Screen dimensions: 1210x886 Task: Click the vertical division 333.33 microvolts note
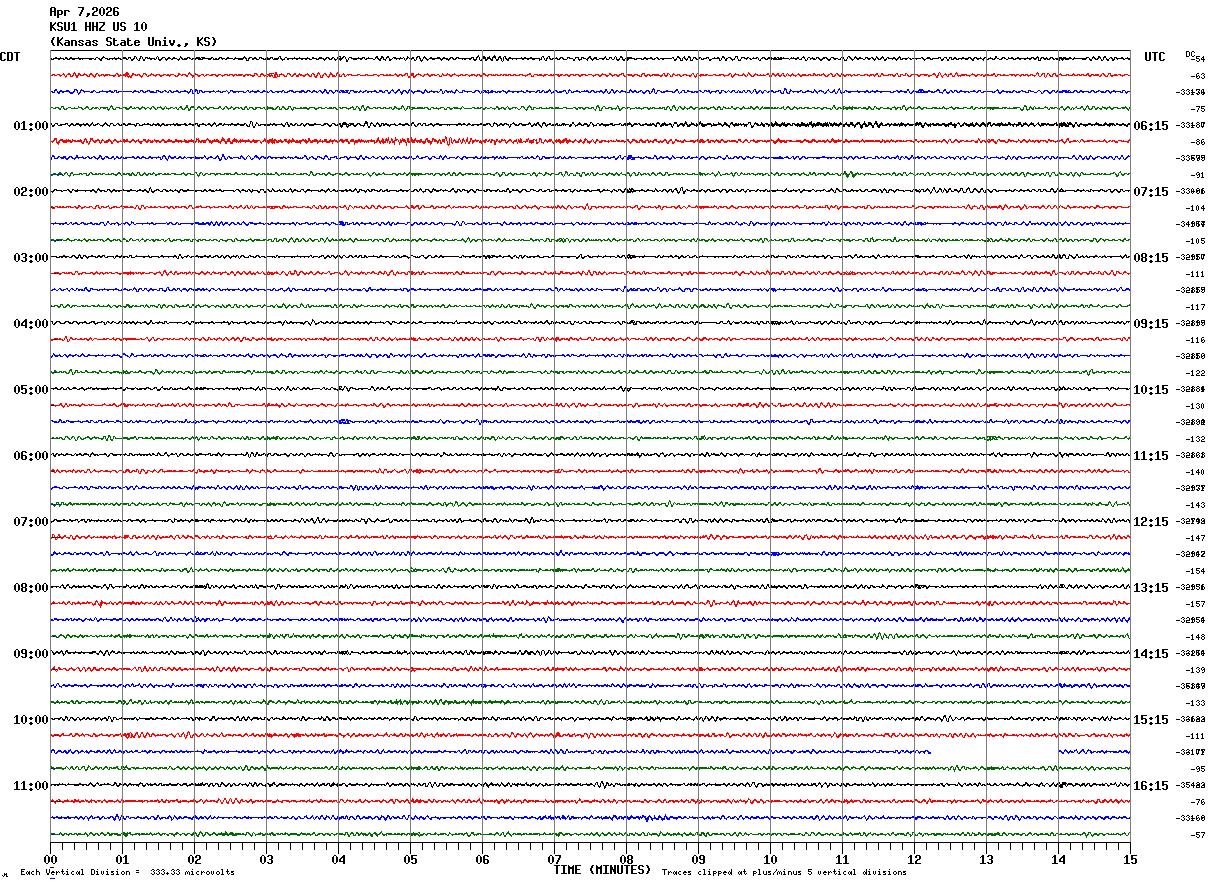[x=128, y=872]
